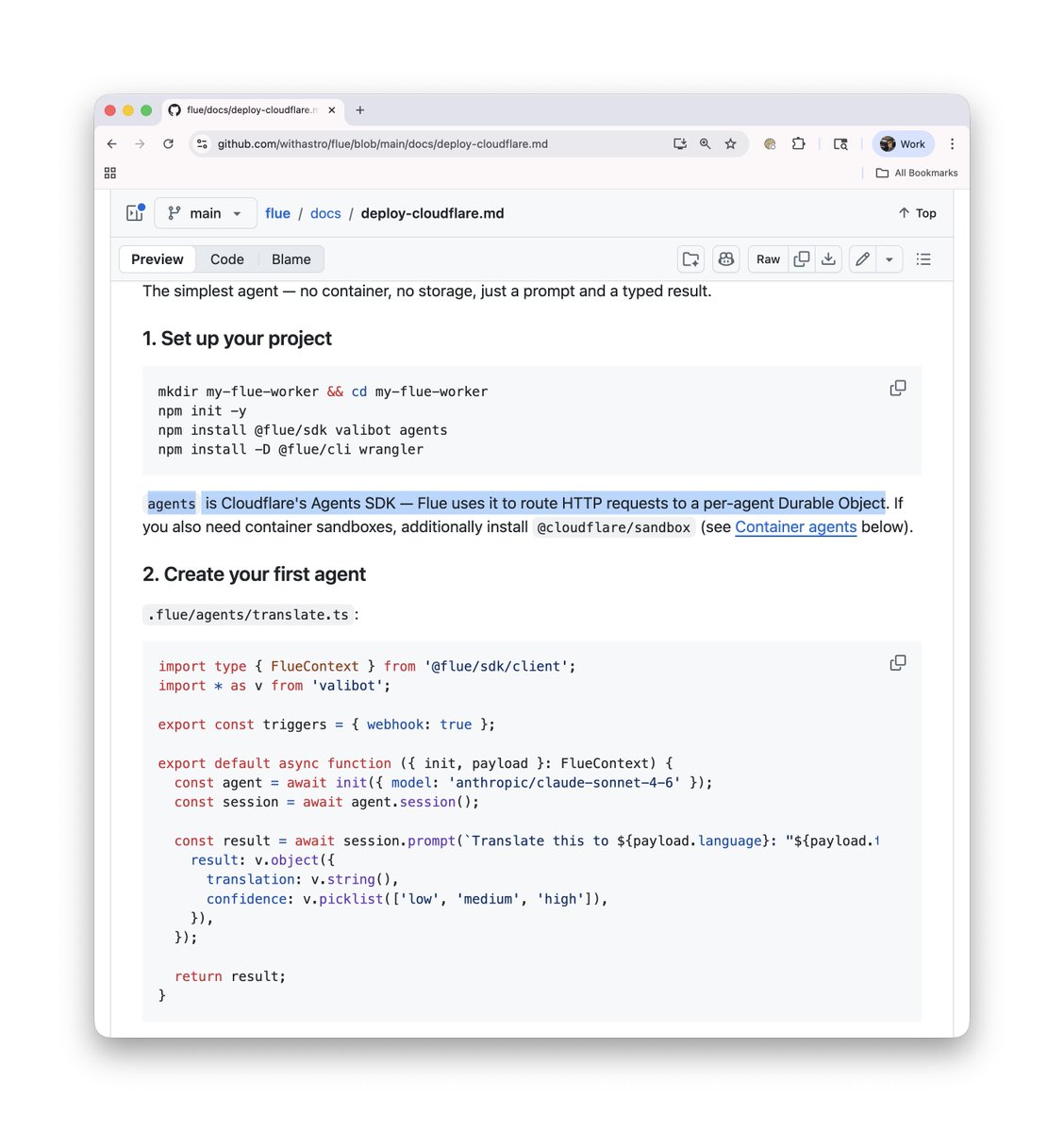The image size is (1064, 1132).
Task: Open Raw file view
Action: [768, 259]
